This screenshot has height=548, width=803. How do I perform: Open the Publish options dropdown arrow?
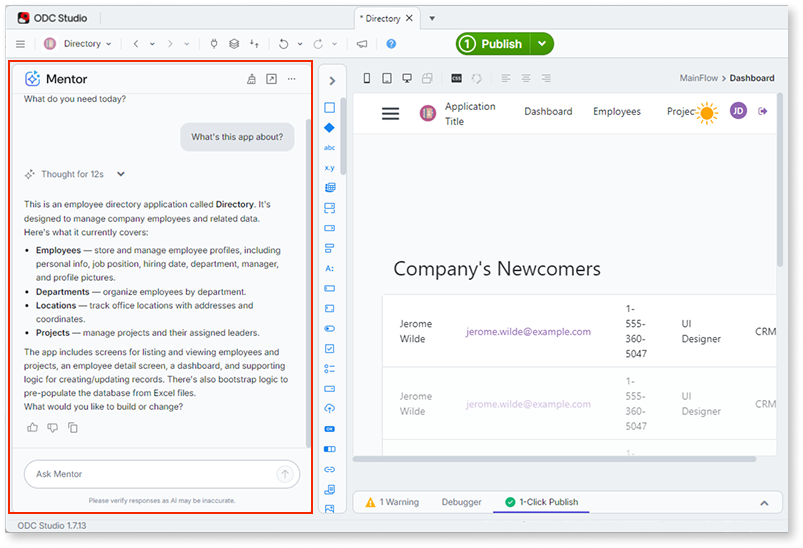pos(542,44)
